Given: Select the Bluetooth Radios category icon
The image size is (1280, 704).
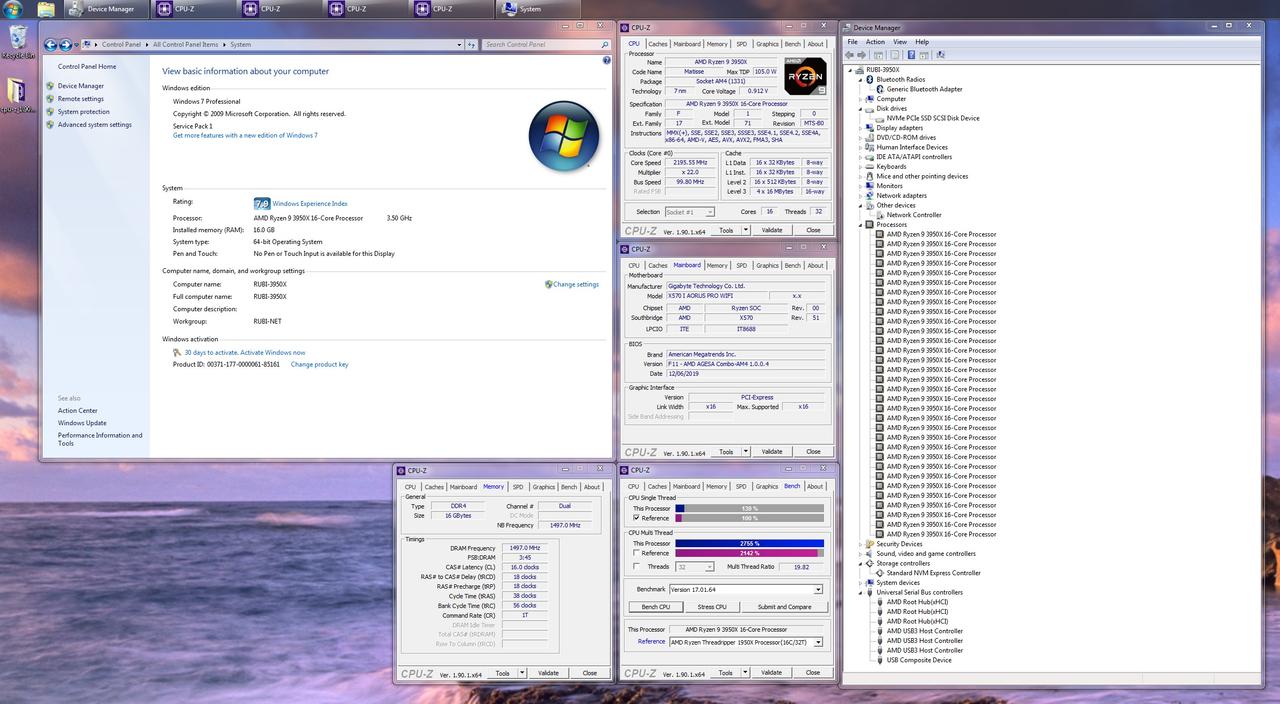Looking at the screenshot, I should [x=870, y=79].
